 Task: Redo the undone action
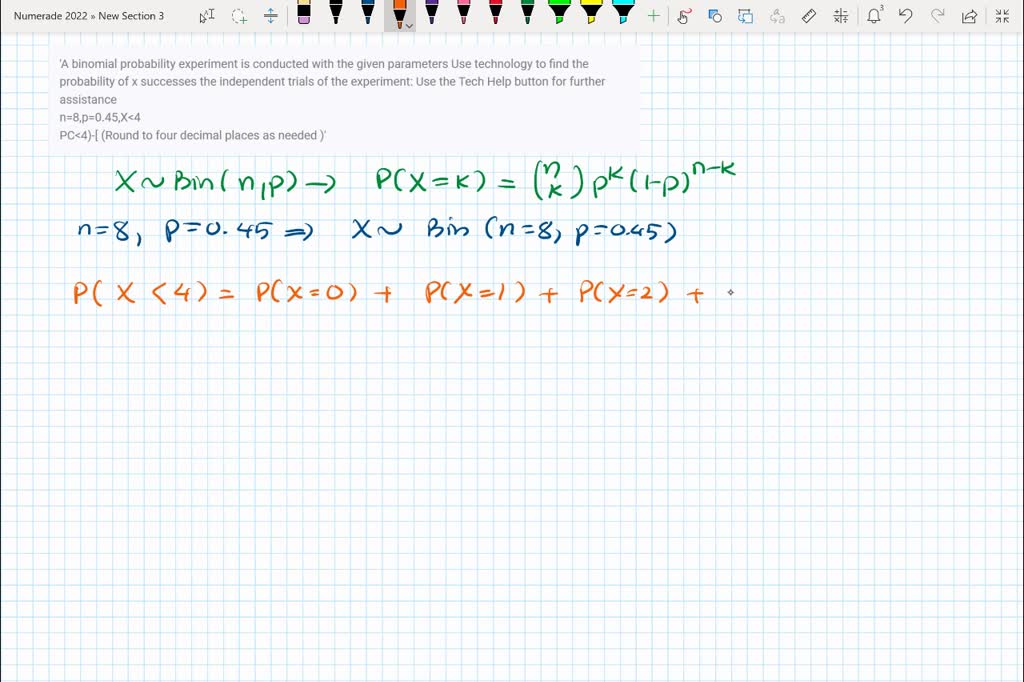coord(937,16)
